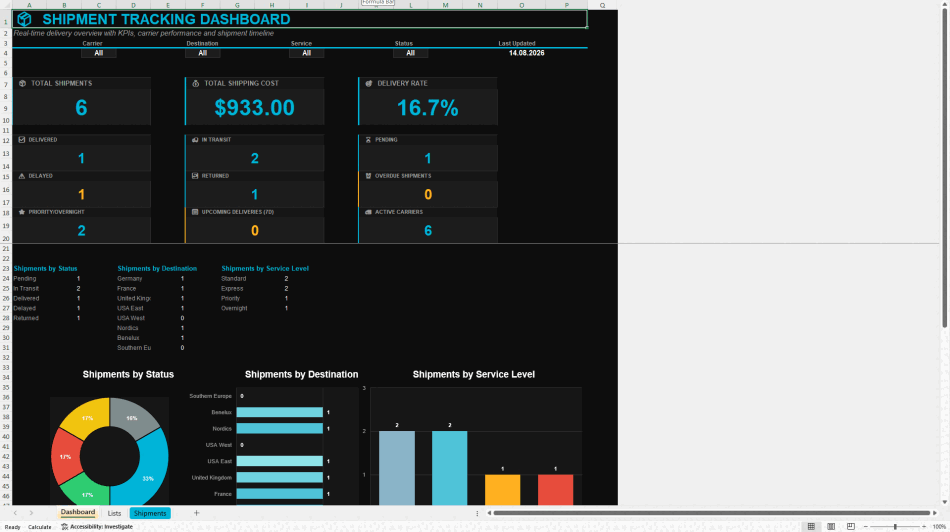Image resolution: width=950 pixels, height=532 pixels.
Task: Click the zoom slider handle
Action: click(x=895, y=527)
